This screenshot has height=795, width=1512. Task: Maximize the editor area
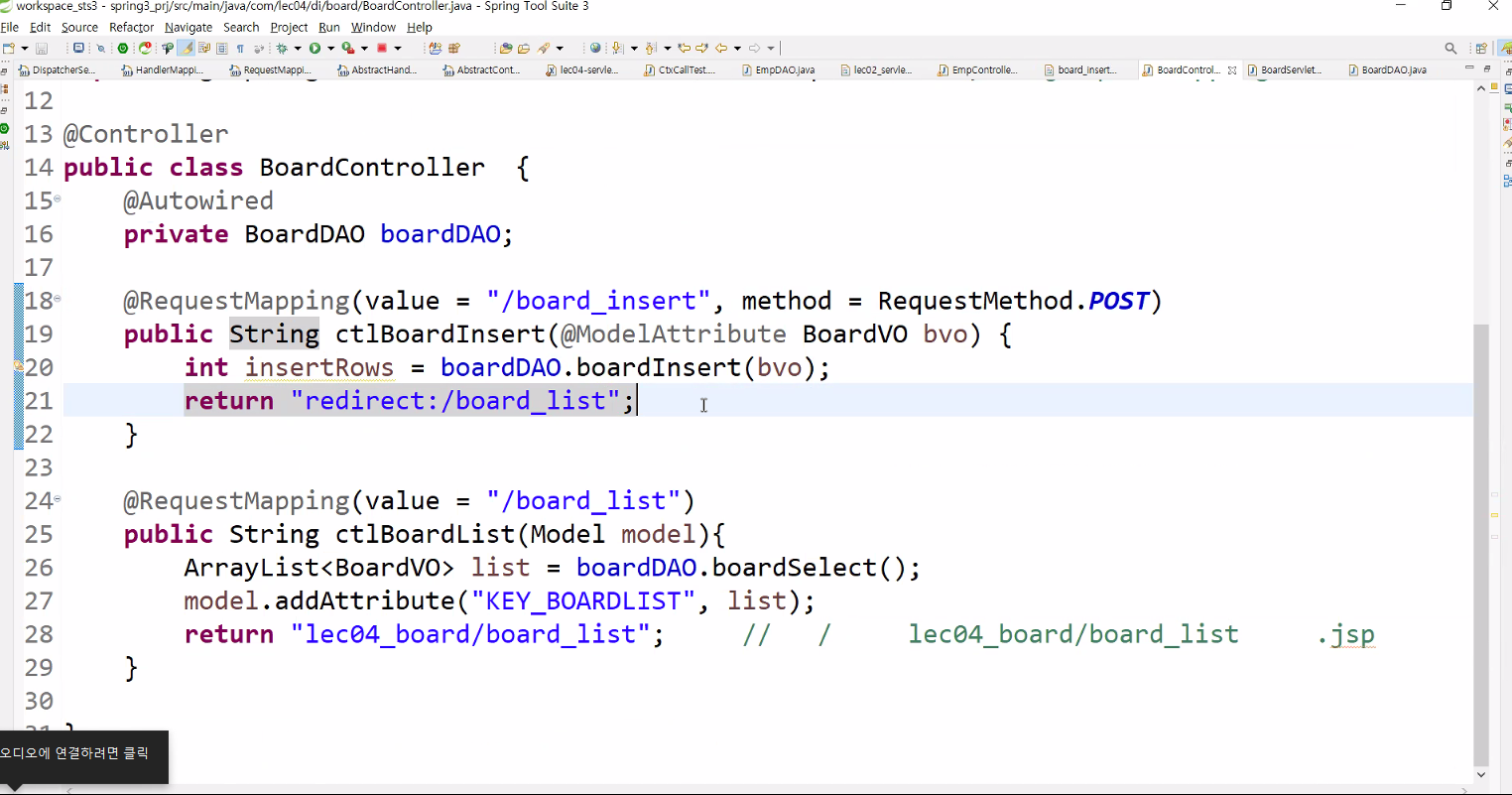pyautogui.click(x=1487, y=68)
